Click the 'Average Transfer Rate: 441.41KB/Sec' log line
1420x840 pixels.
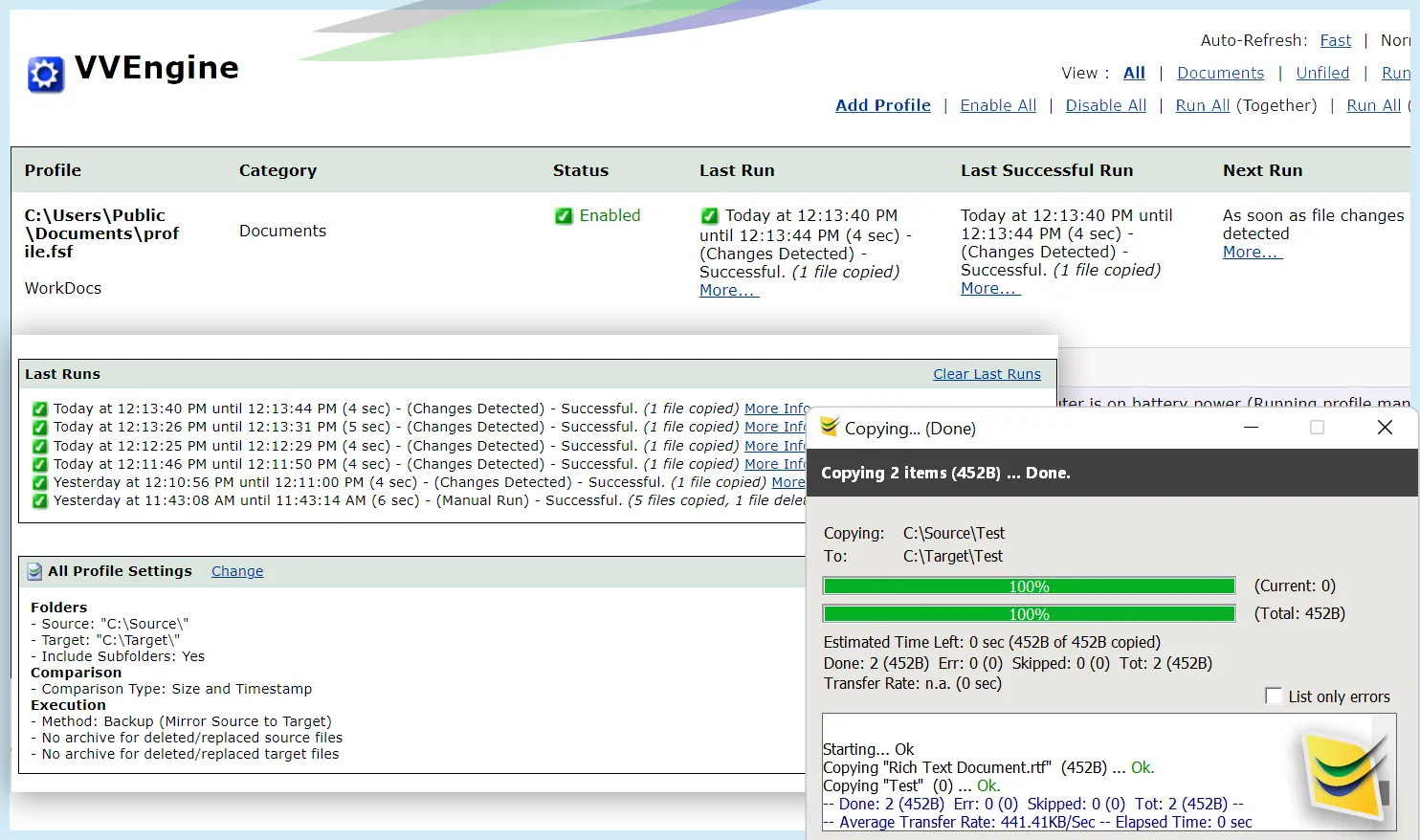pyautogui.click(x=1037, y=822)
